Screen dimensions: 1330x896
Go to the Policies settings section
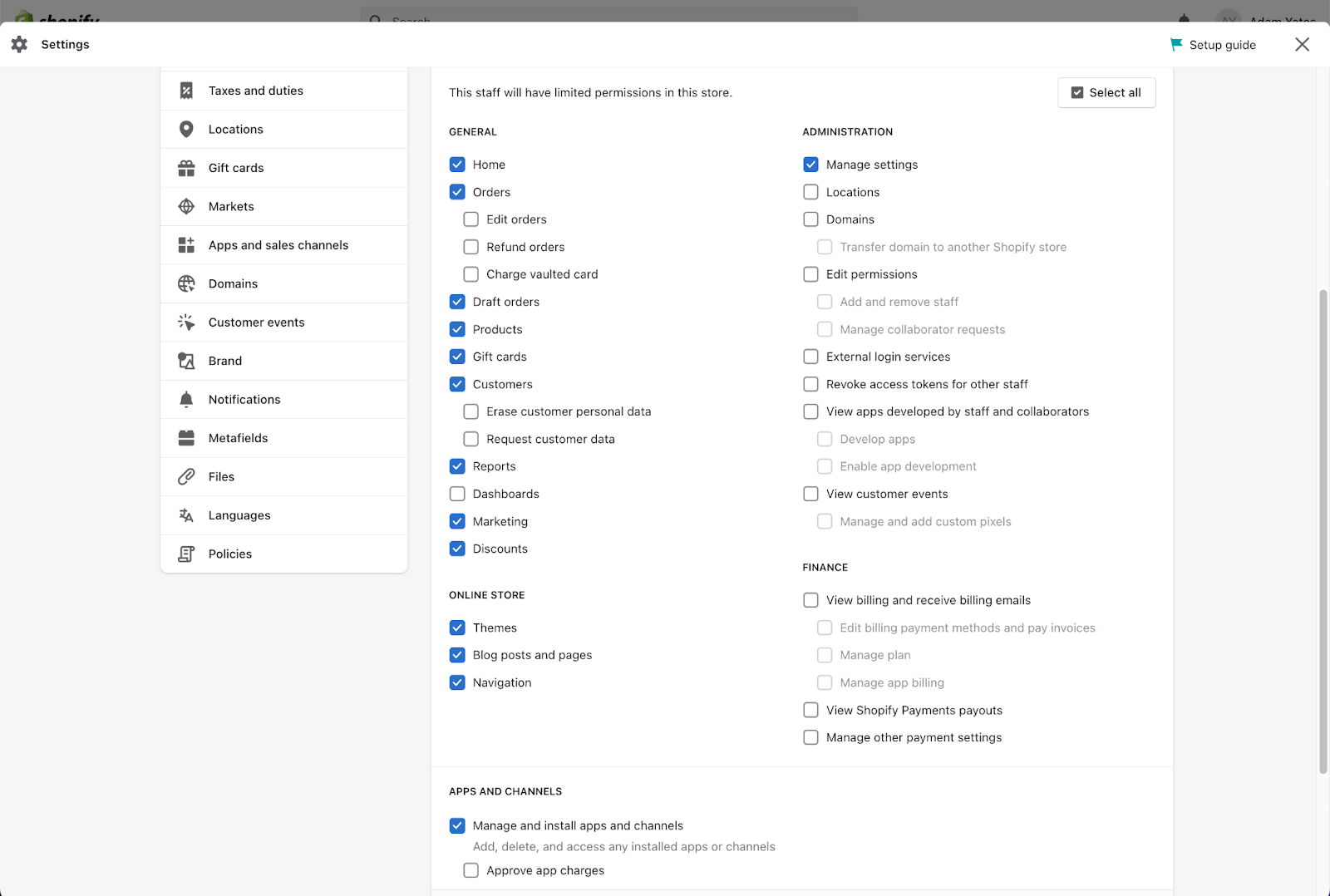point(229,554)
